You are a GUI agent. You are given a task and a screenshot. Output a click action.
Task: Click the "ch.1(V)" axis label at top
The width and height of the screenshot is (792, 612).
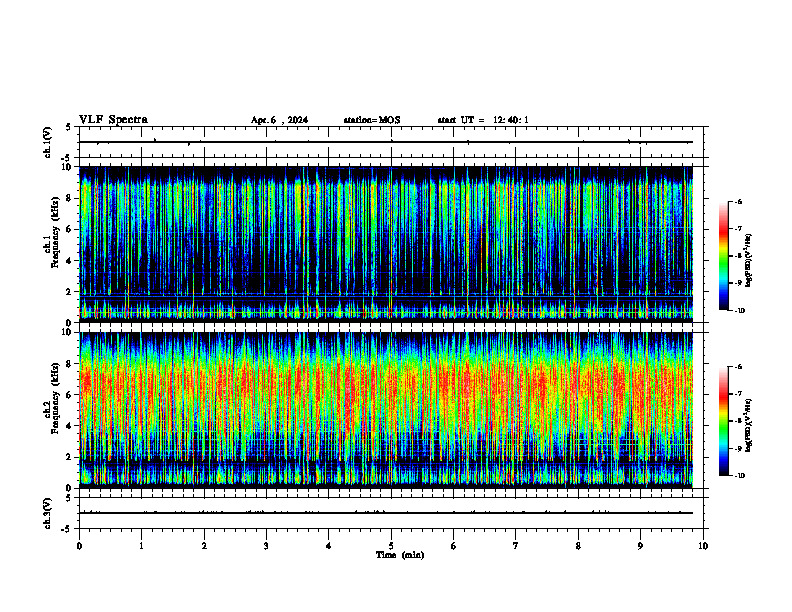47,142
